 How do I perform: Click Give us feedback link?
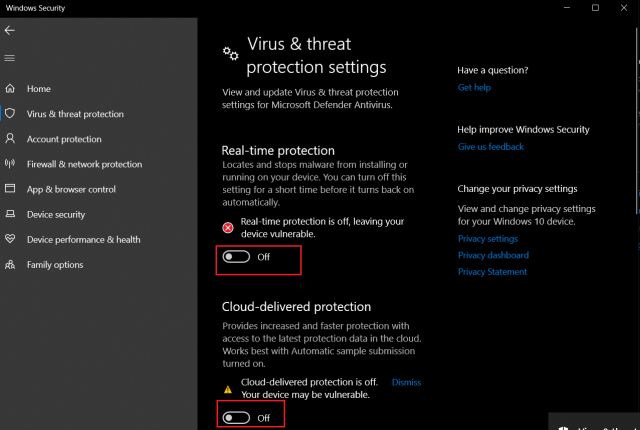tap(491, 146)
